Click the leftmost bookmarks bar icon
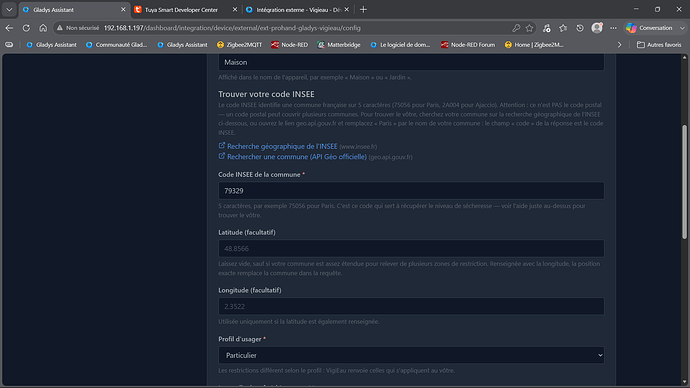 tap(9, 44)
